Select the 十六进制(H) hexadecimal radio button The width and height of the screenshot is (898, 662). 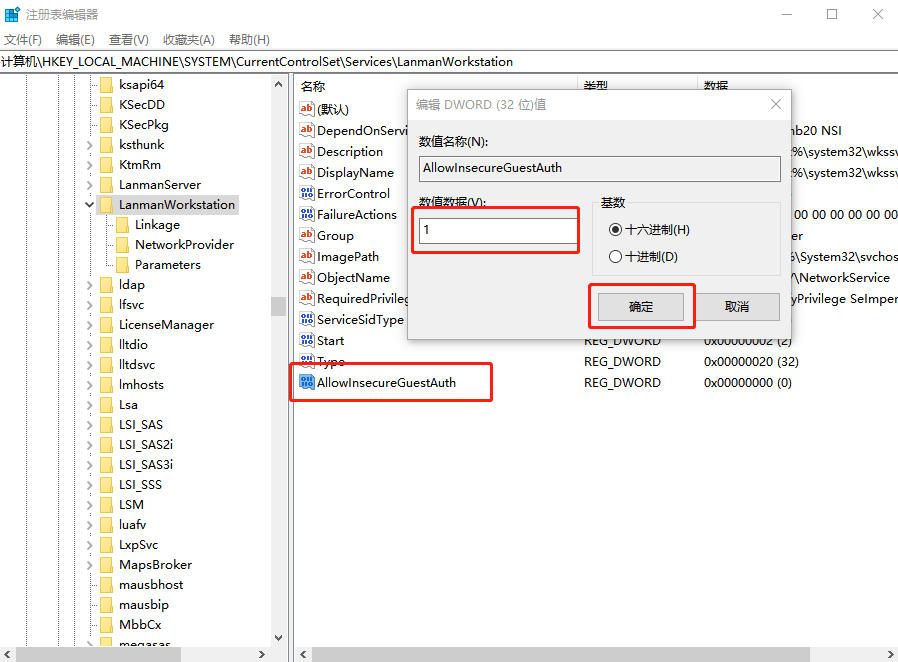[x=615, y=230]
